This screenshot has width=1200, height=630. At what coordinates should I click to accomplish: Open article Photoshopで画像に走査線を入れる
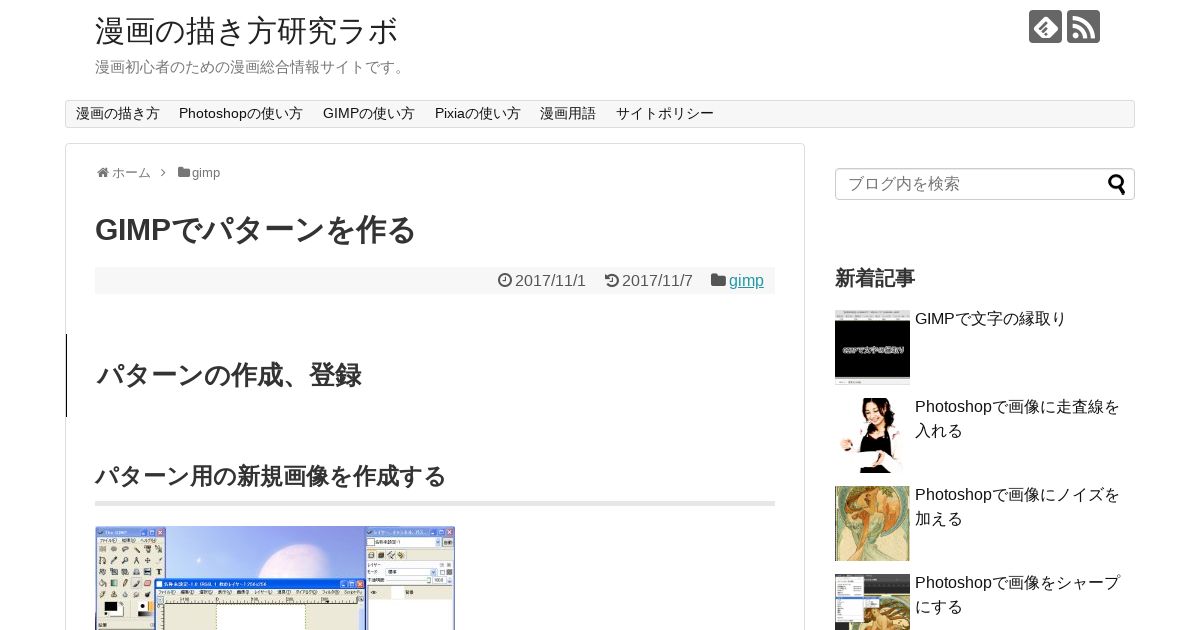[x=1018, y=419]
